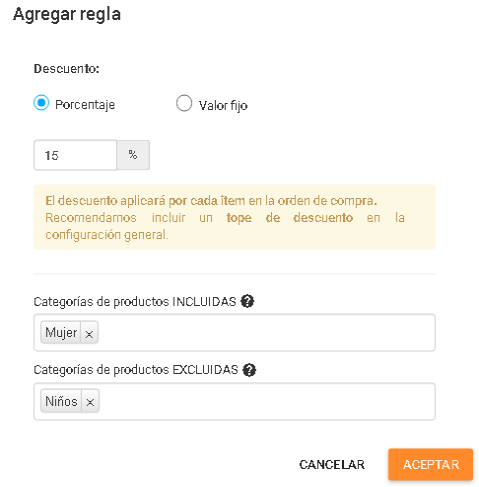This screenshot has width=479, height=487.
Task: Click the 'Categorías de productos INCLUIDAS' label
Action: click(135, 302)
